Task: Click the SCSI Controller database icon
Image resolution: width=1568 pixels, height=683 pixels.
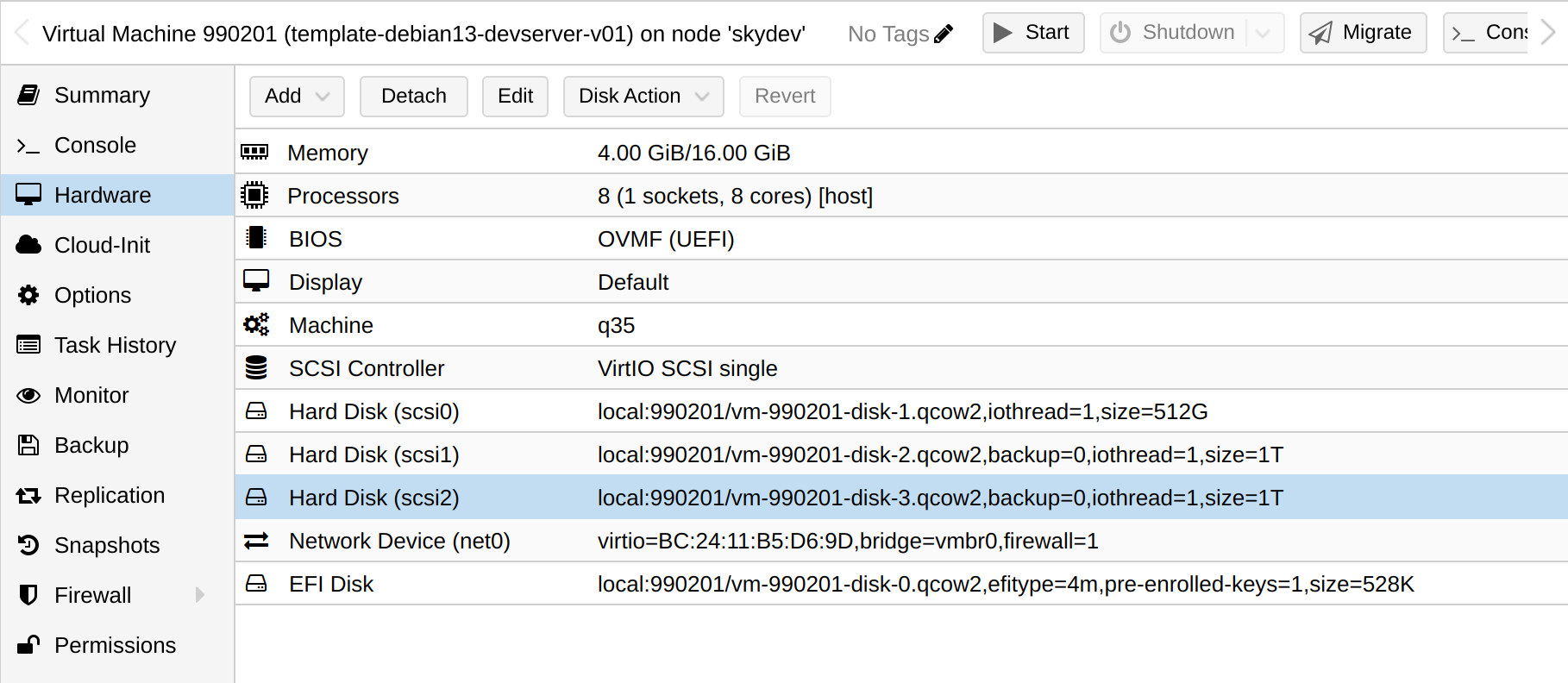Action: 256,368
